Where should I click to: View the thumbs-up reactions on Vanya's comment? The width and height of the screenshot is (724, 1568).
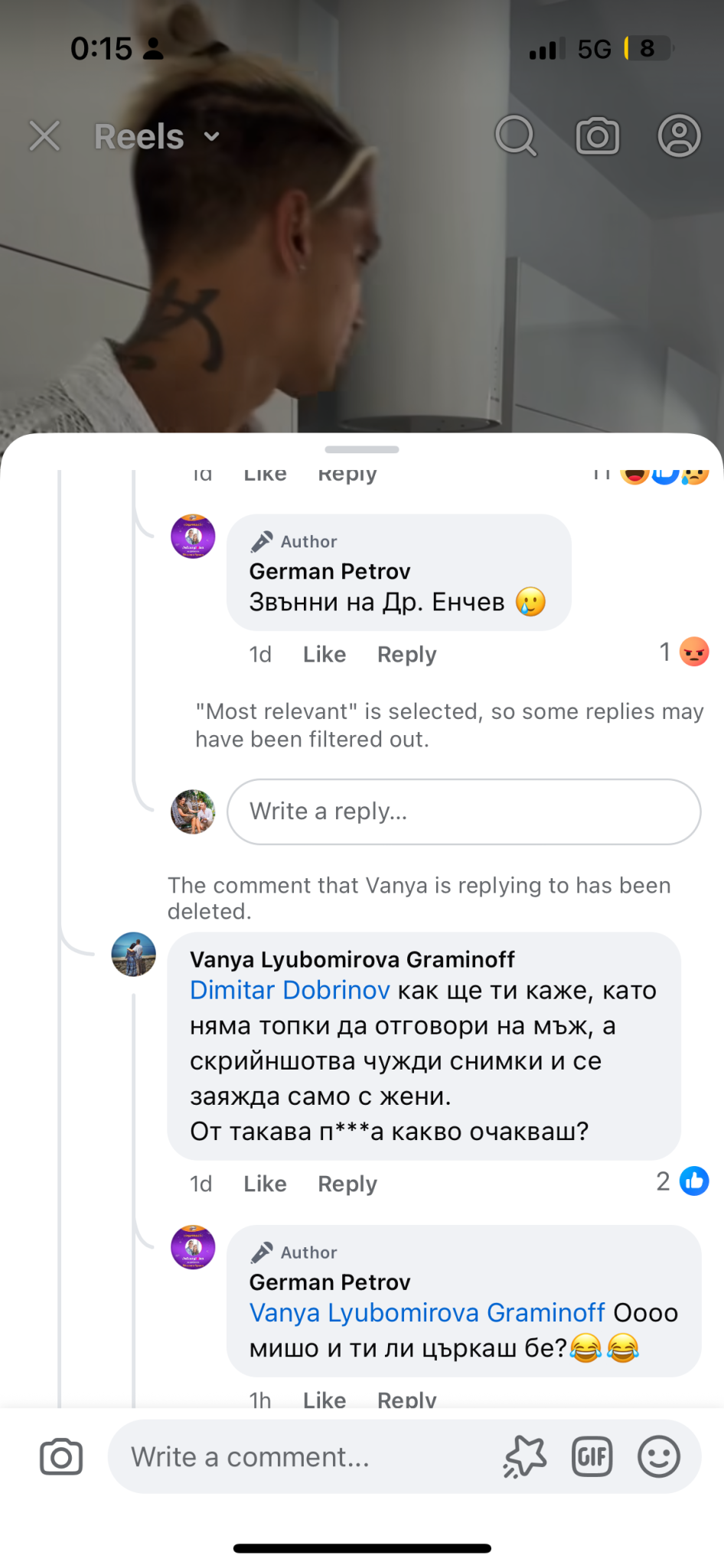pos(693,1181)
